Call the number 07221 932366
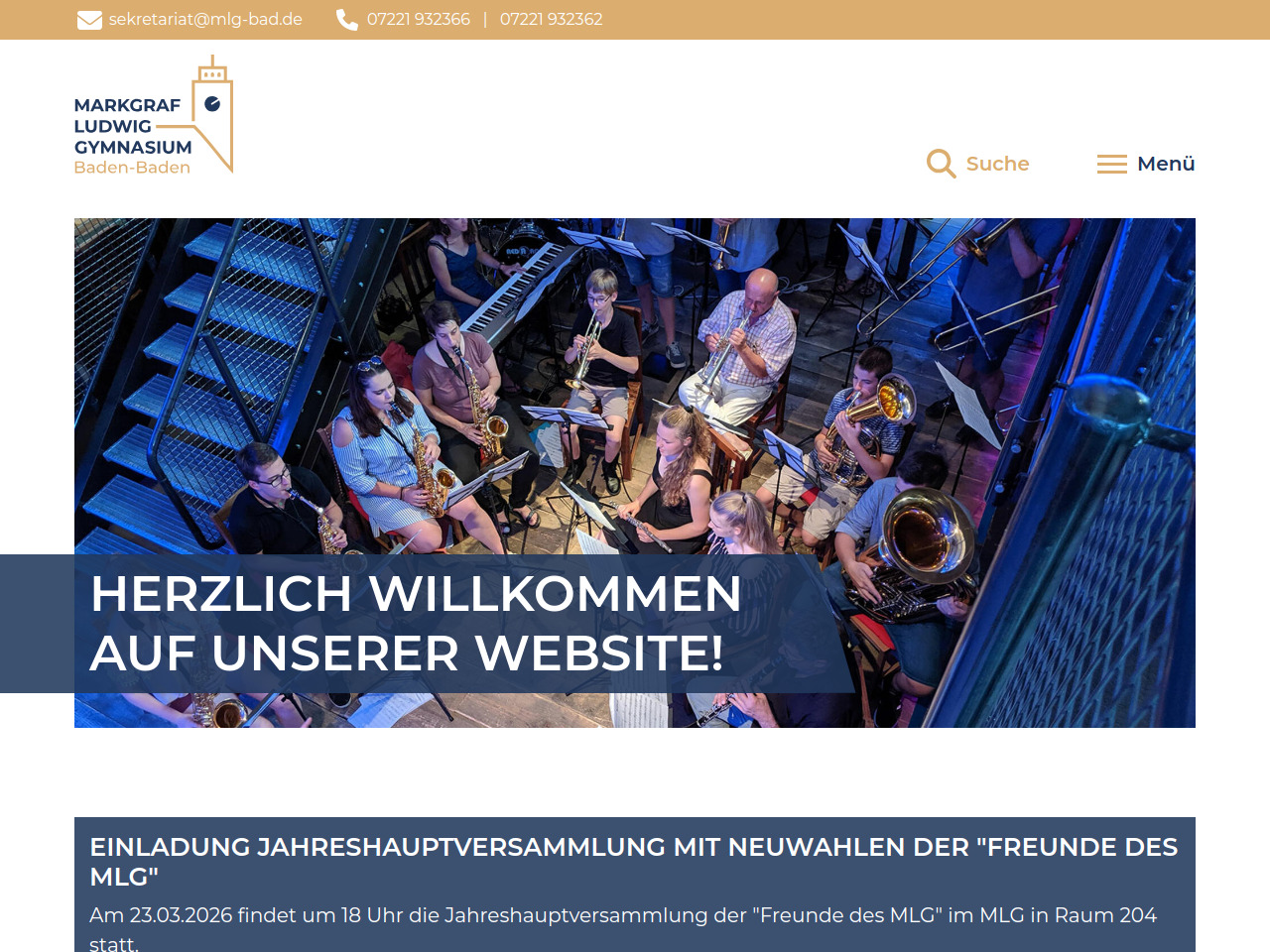 [x=418, y=20]
